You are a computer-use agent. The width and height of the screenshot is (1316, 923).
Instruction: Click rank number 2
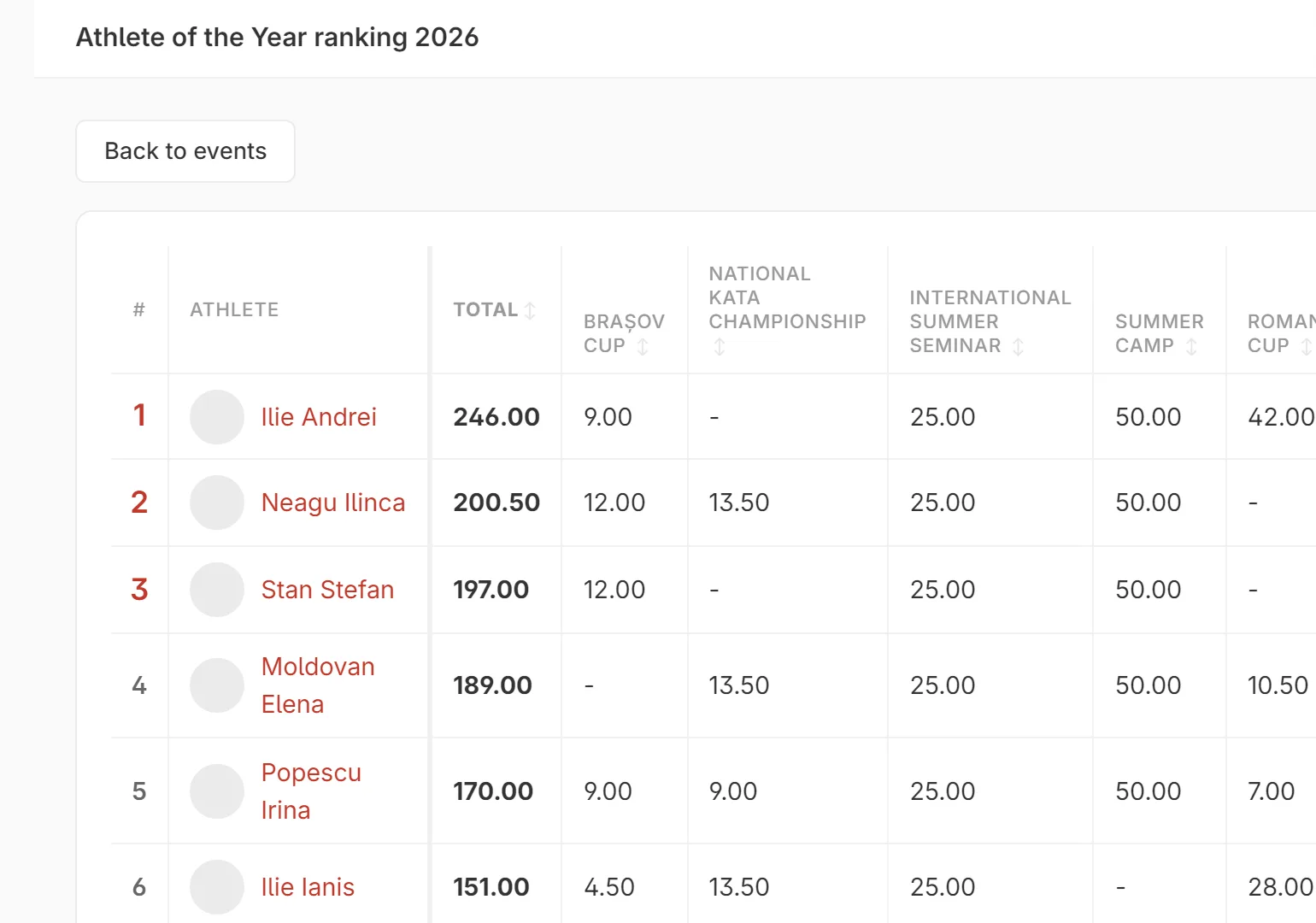(x=139, y=503)
